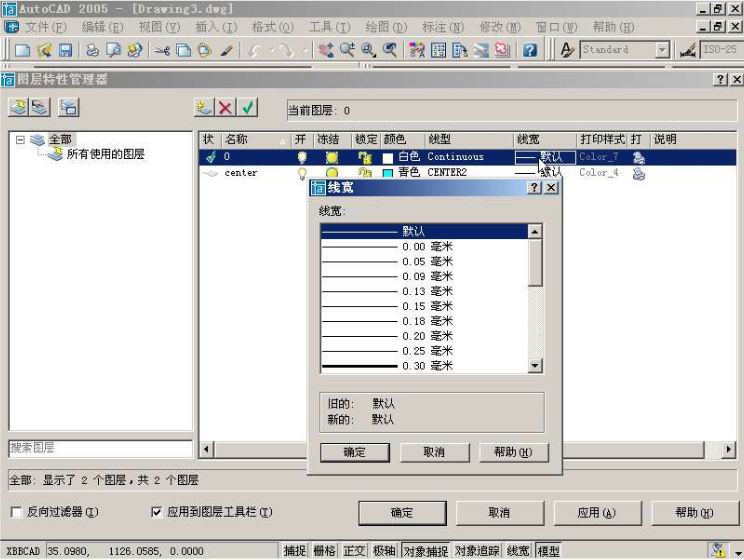Image resolution: width=744 pixels, height=560 pixels.
Task: Click the Save diskette icon
Action: 65,49
